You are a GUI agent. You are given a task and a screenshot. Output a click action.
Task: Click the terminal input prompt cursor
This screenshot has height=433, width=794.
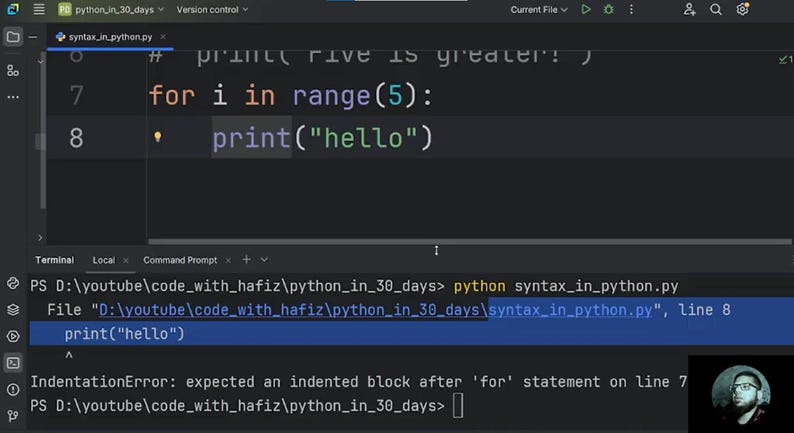point(458,406)
